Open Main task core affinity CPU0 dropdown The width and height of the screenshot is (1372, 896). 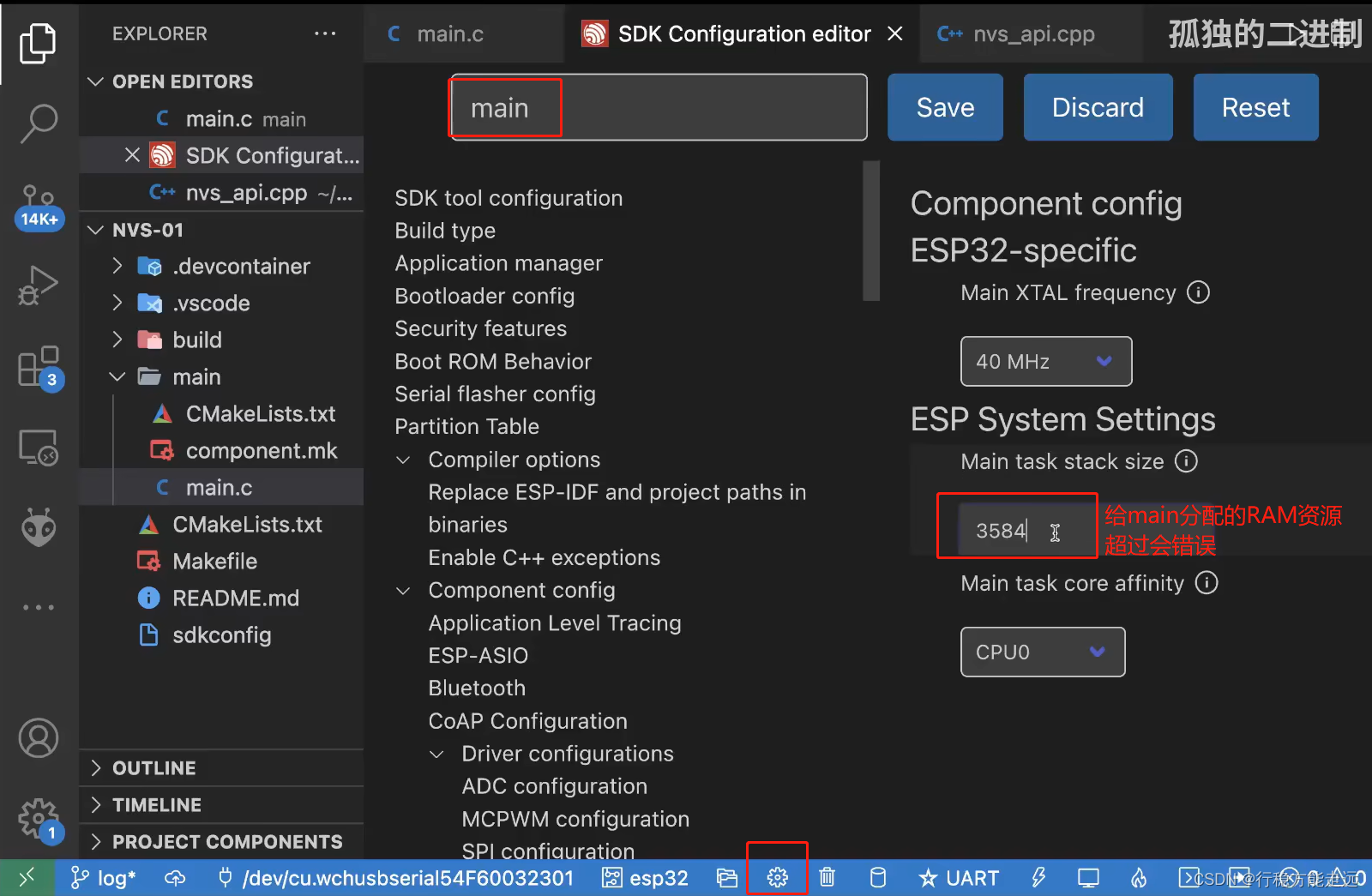[1043, 652]
